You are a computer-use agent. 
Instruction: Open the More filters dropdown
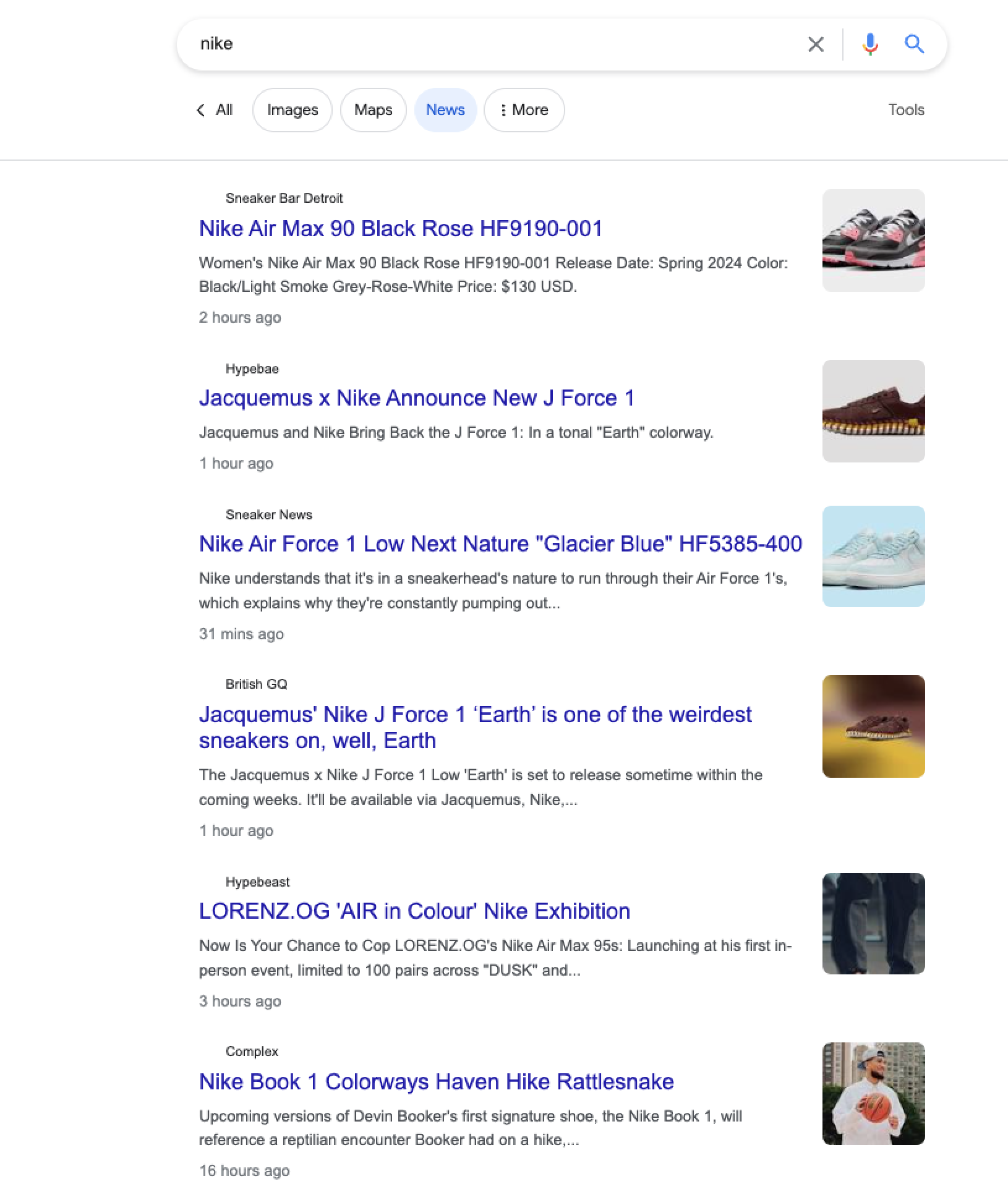(524, 110)
